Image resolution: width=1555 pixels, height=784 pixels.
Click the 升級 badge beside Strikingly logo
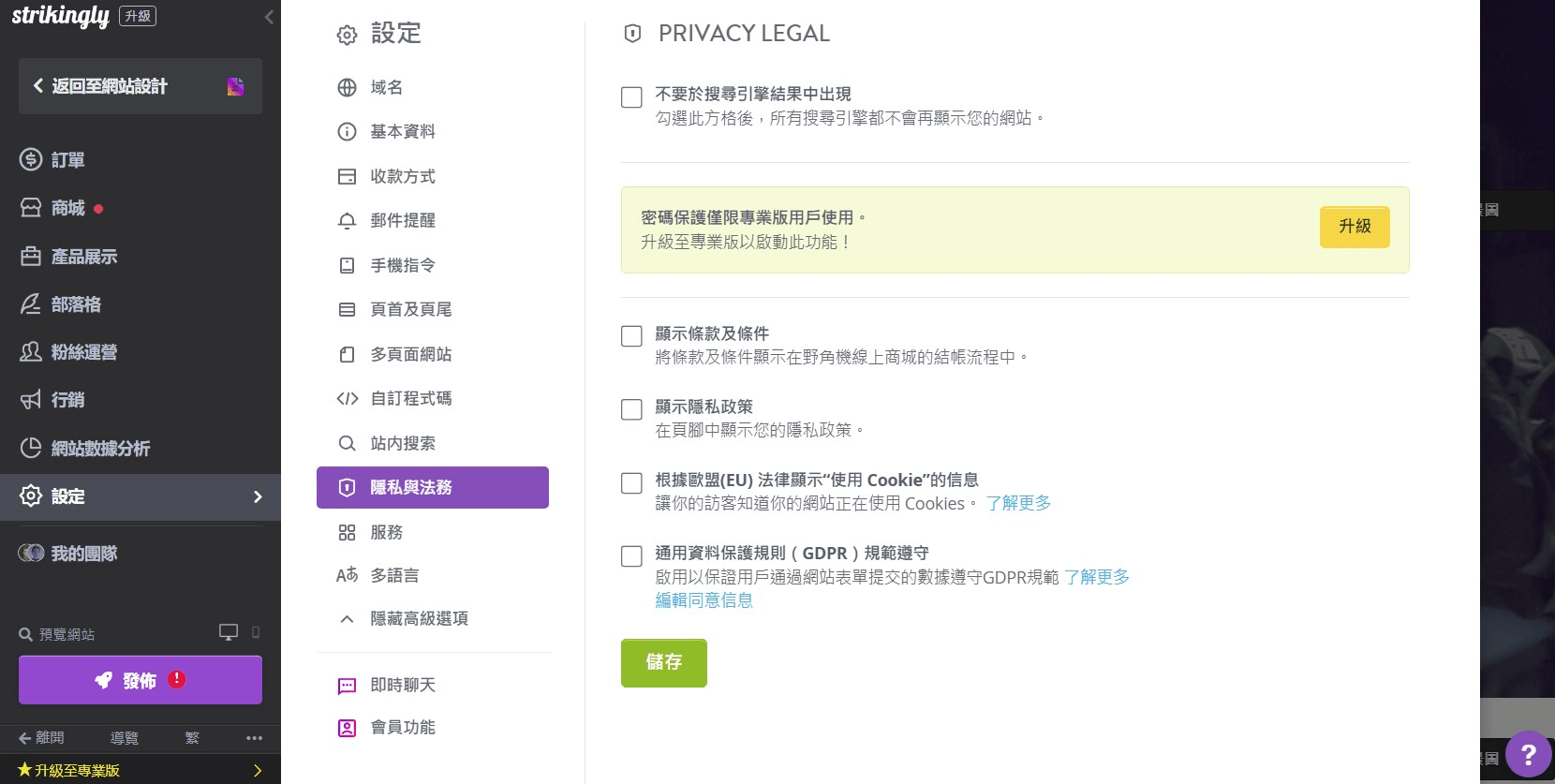tap(138, 16)
